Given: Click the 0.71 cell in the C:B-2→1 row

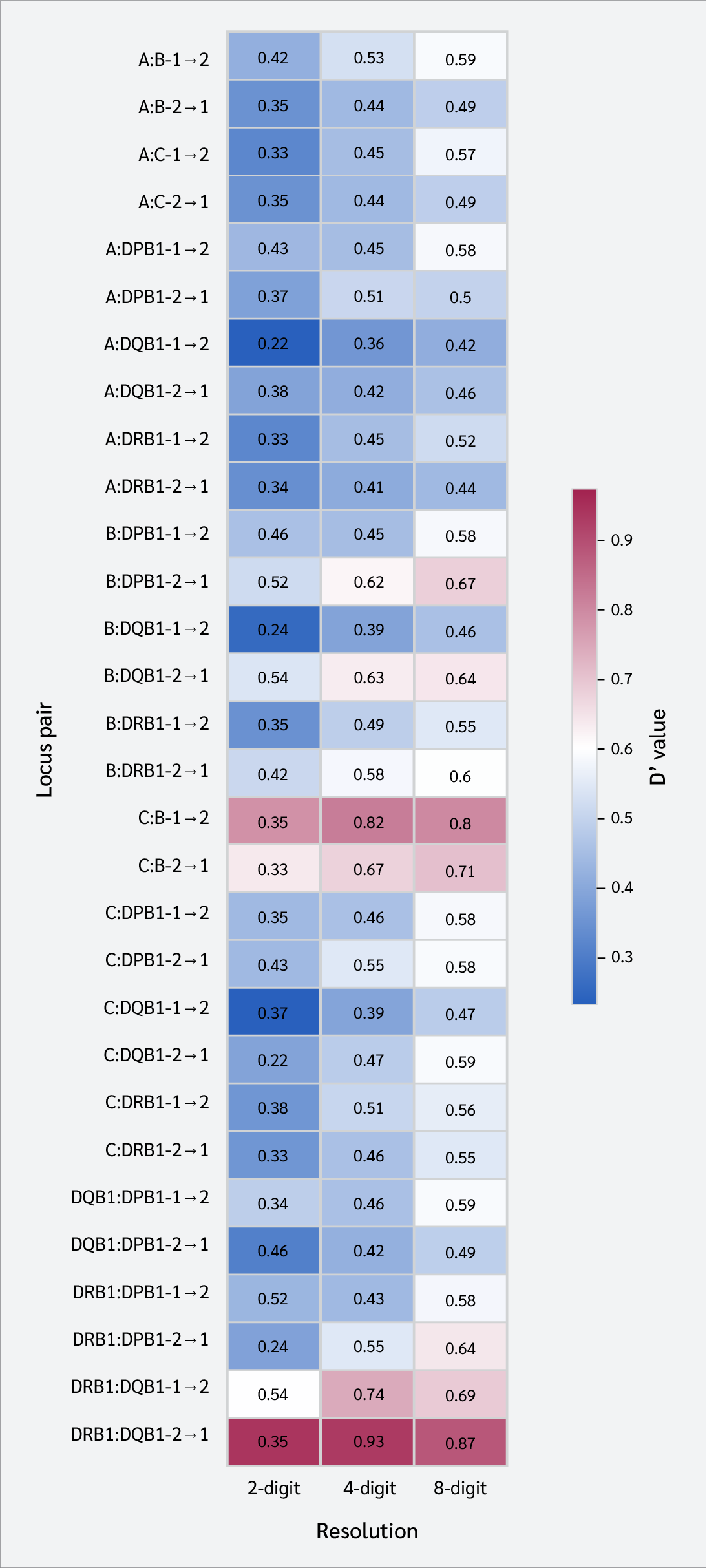Looking at the screenshot, I should (x=460, y=870).
